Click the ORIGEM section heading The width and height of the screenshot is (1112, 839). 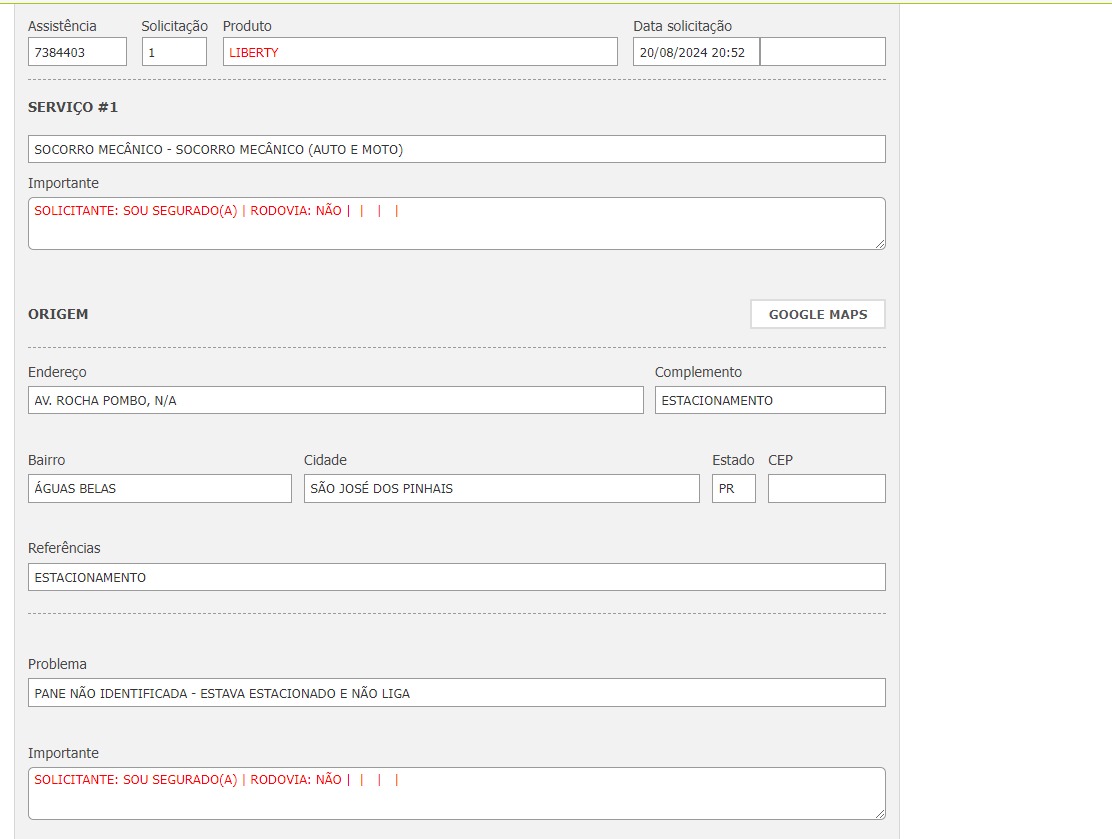pyautogui.click(x=58, y=314)
